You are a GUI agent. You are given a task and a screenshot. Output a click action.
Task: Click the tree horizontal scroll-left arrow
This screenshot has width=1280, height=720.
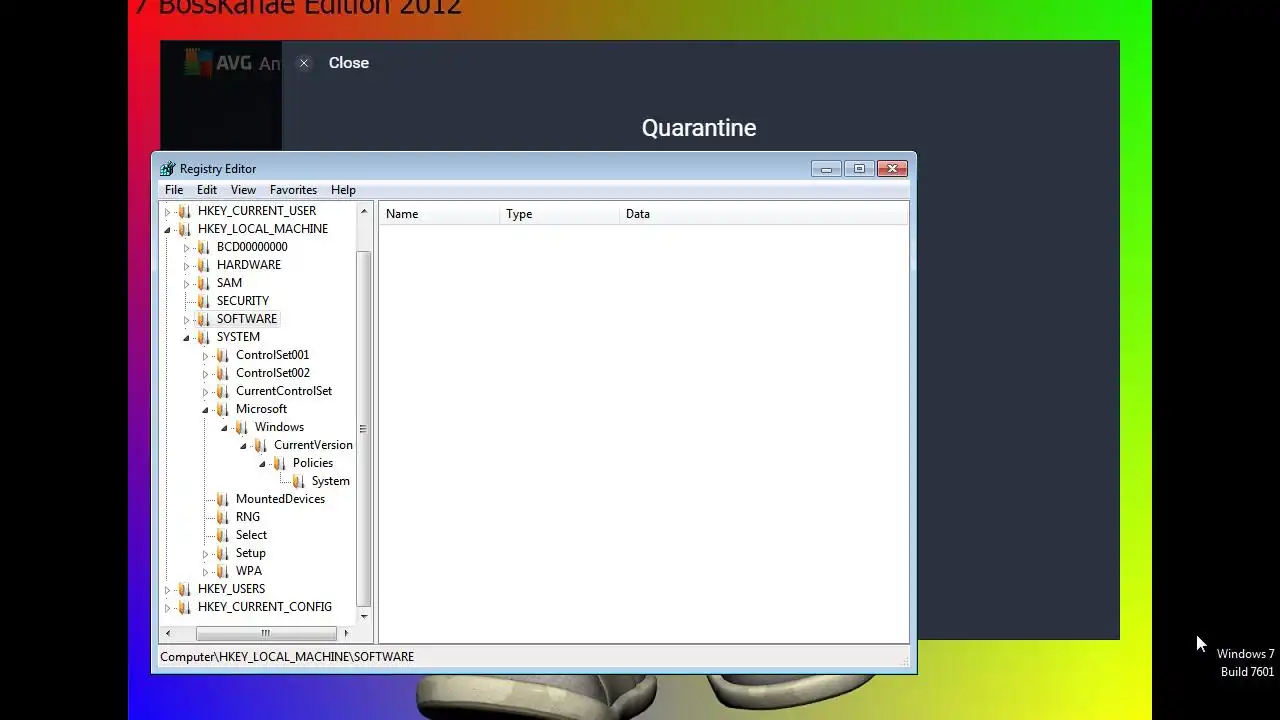click(x=168, y=633)
